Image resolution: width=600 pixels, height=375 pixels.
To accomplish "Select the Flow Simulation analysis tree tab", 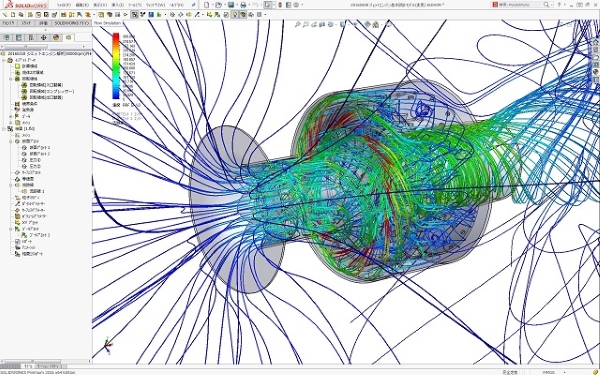I will 68,38.
